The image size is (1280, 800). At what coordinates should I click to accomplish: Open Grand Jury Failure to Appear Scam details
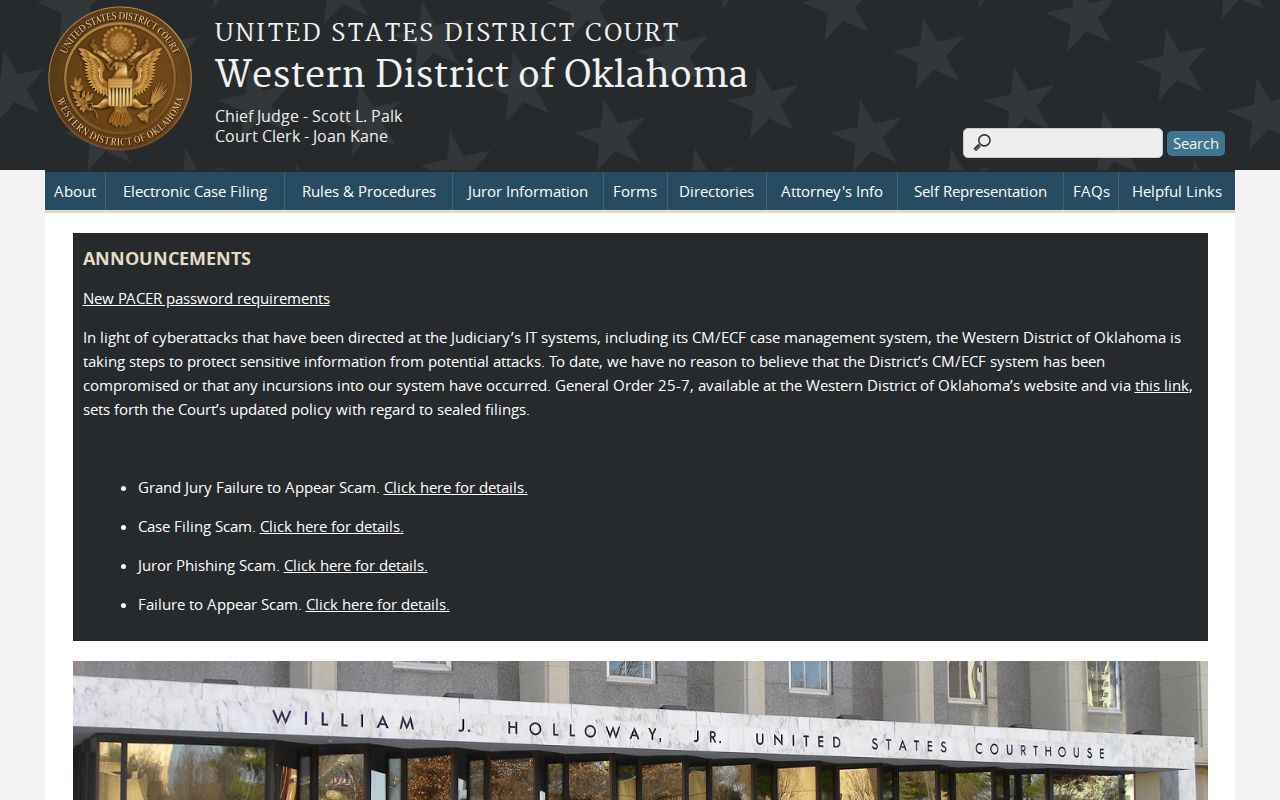(455, 487)
